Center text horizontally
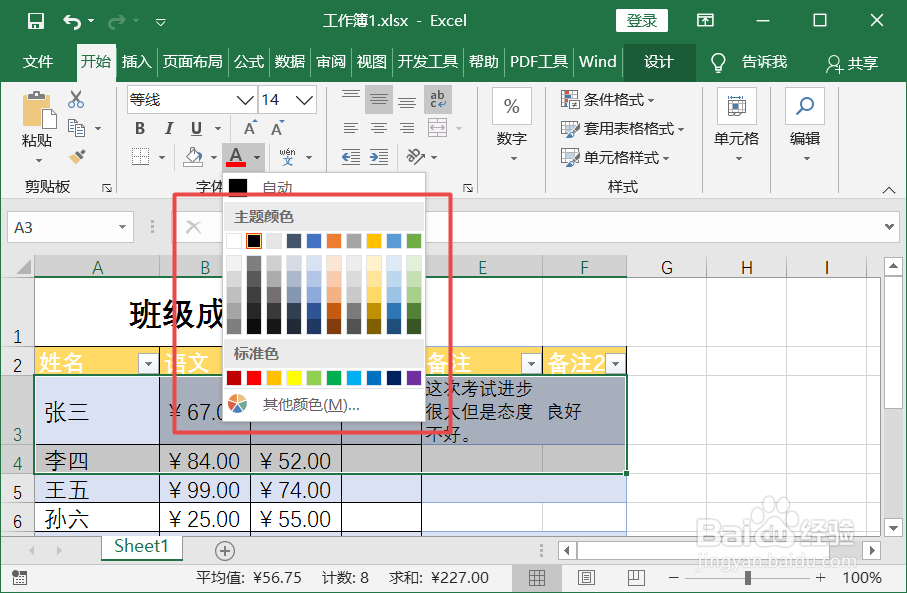Image resolution: width=907 pixels, height=593 pixels. pos(379,128)
